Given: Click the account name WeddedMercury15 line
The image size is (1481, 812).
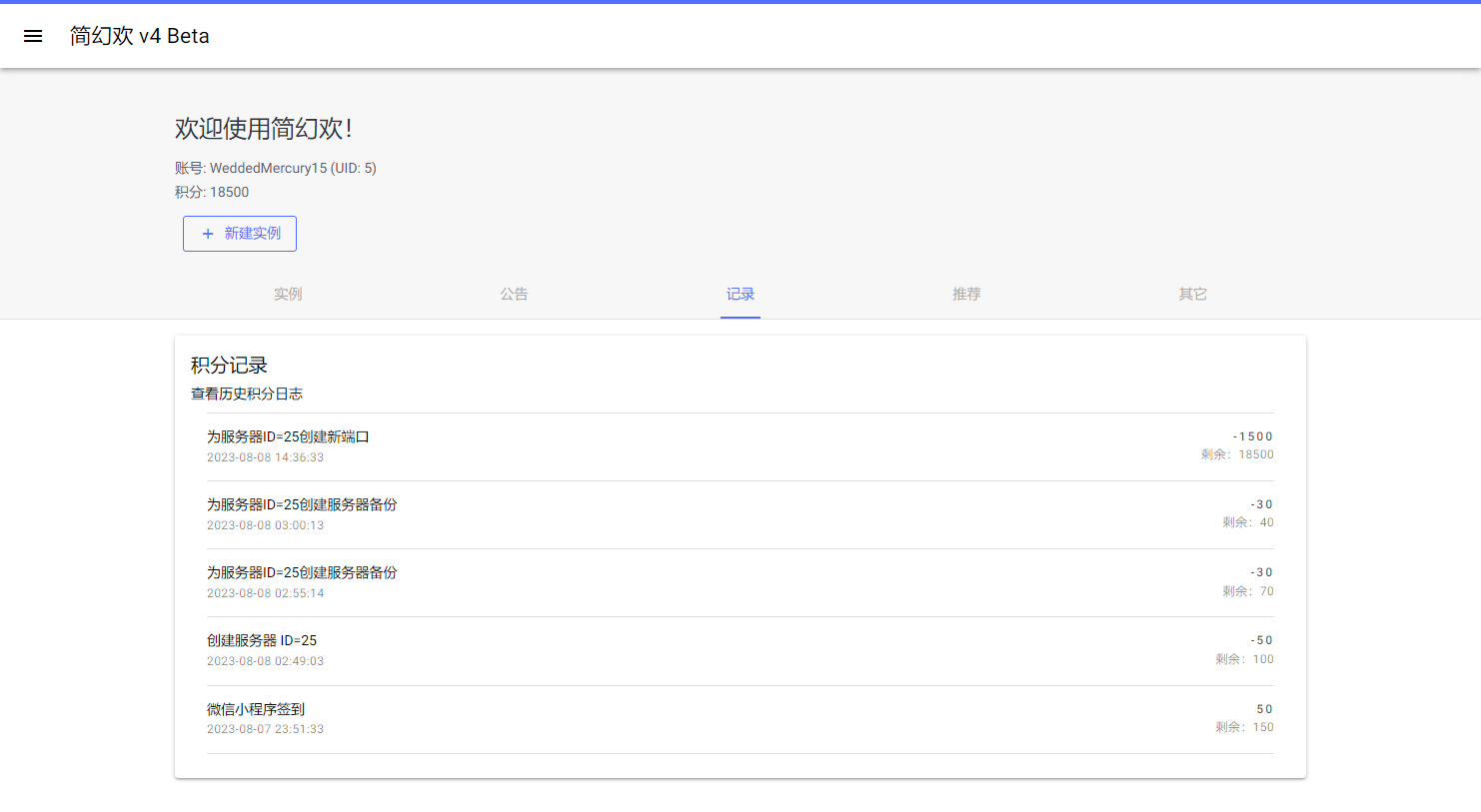Looking at the screenshot, I should (x=276, y=168).
